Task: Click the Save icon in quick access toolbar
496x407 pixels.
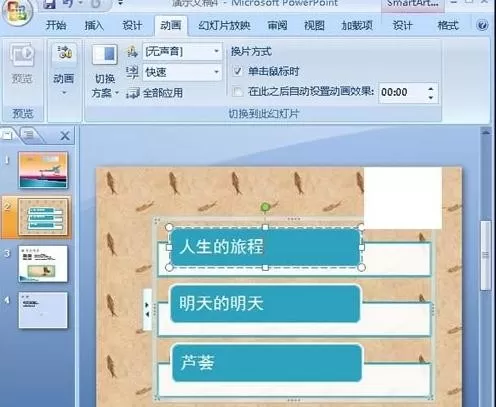Action: click(x=49, y=4)
